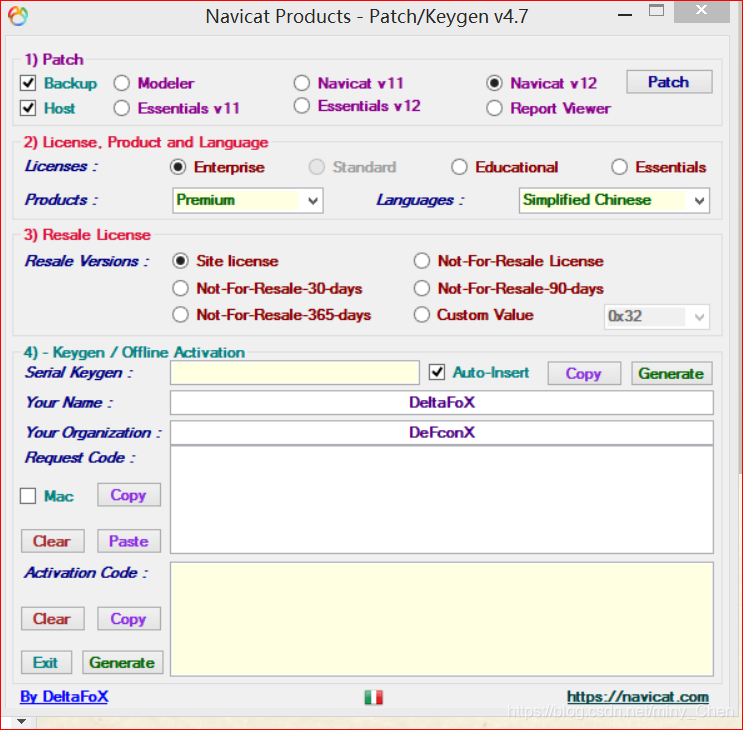
Task: Clear the activation code
Action: point(53,619)
